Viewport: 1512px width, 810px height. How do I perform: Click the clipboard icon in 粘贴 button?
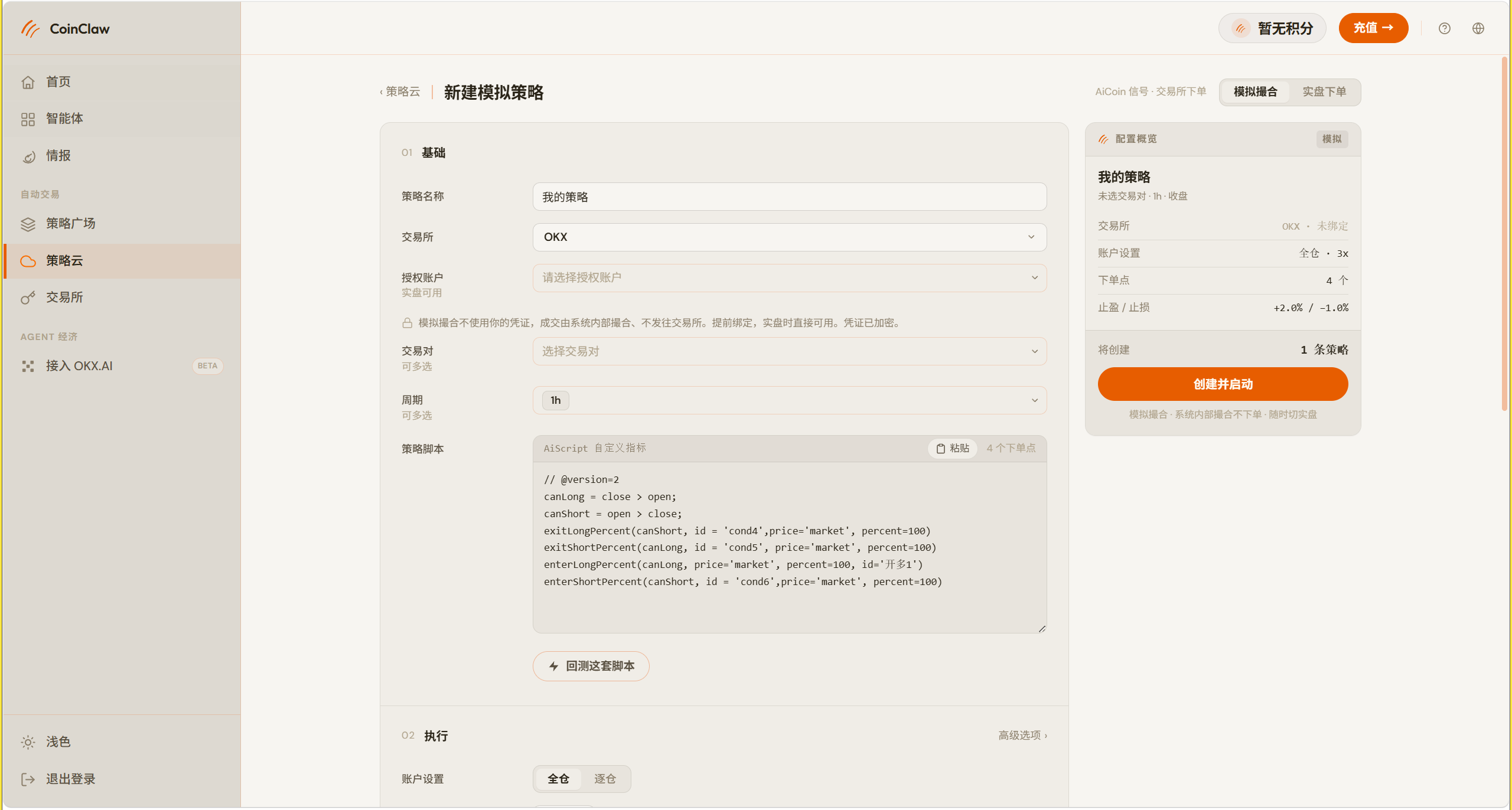tap(941, 449)
